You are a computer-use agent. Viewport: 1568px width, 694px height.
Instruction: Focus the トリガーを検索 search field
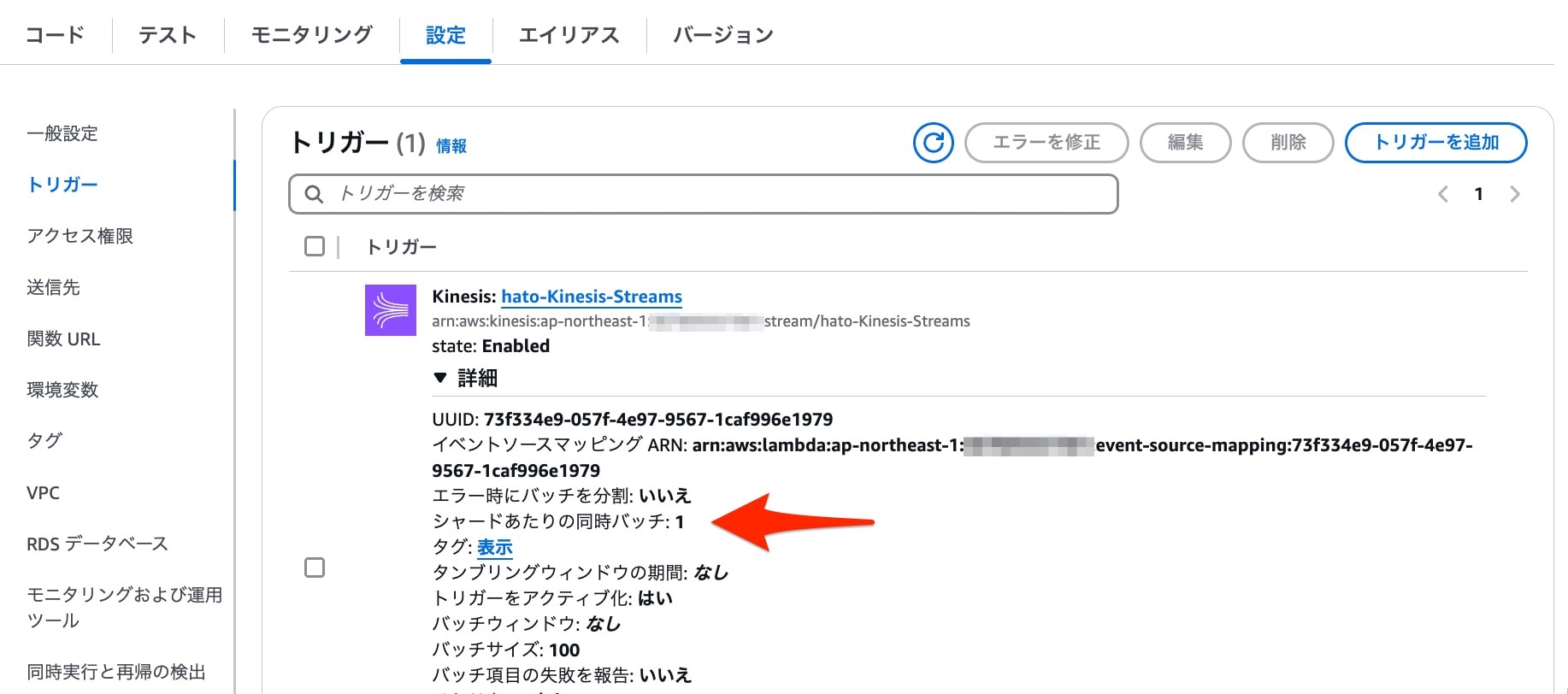pyautogui.click(x=704, y=194)
